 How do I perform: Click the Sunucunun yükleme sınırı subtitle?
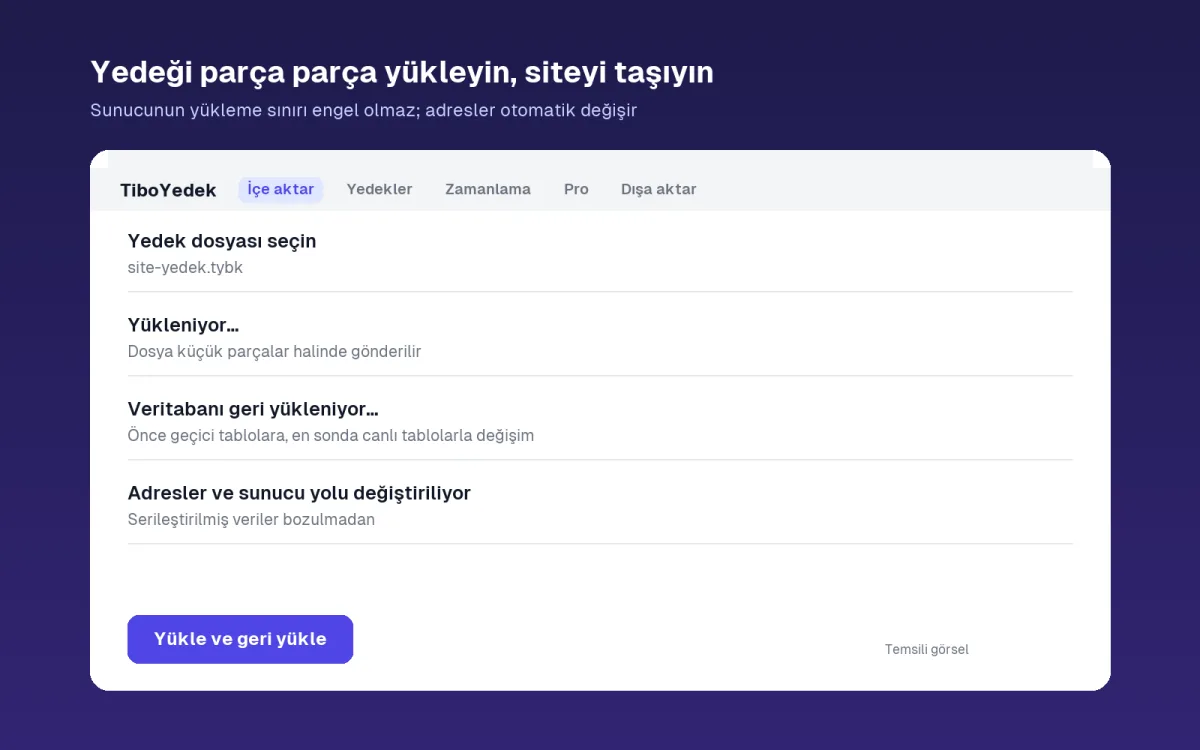pos(363,110)
